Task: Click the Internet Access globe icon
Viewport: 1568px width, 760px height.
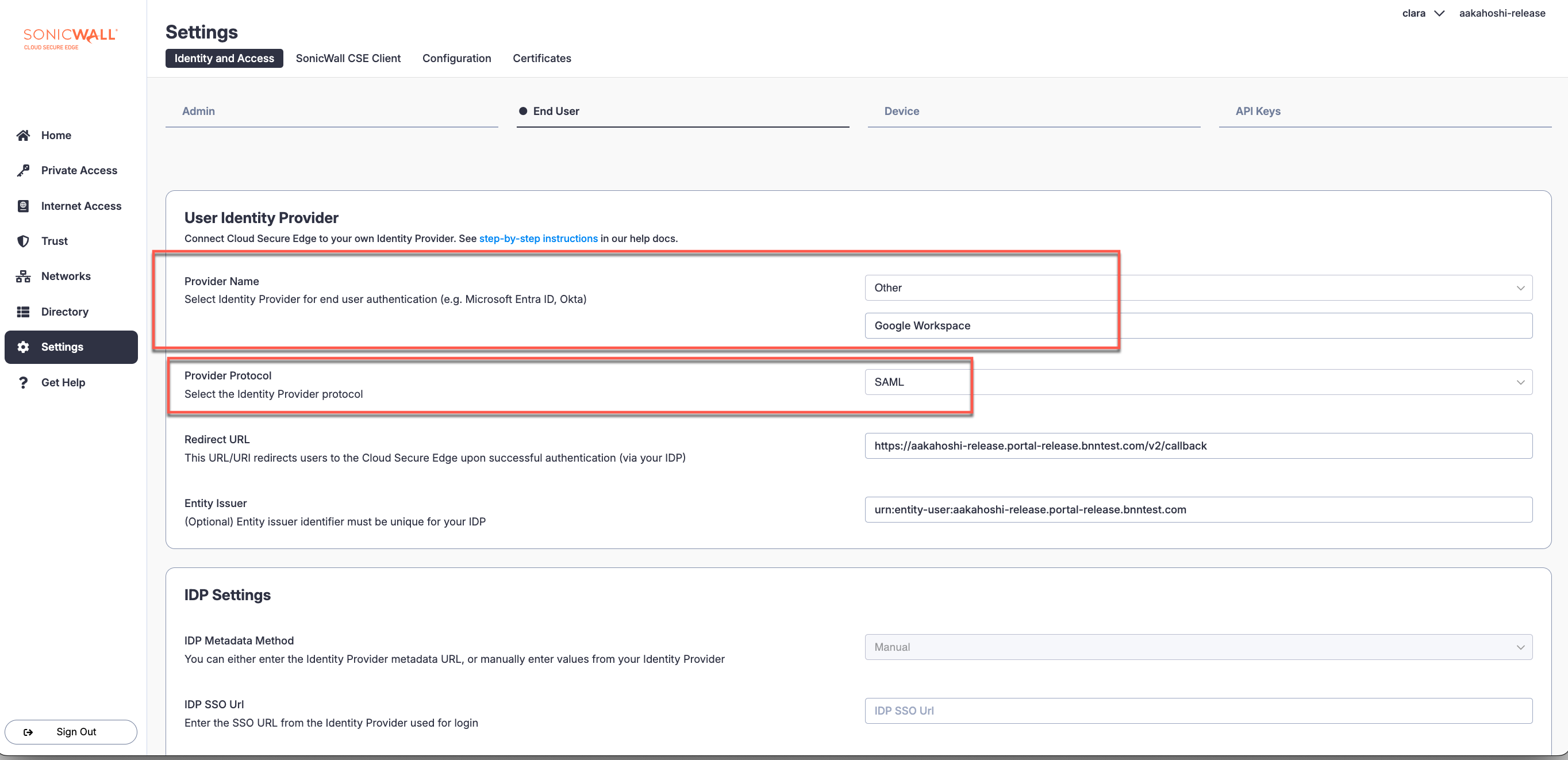Action: [x=23, y=206]
